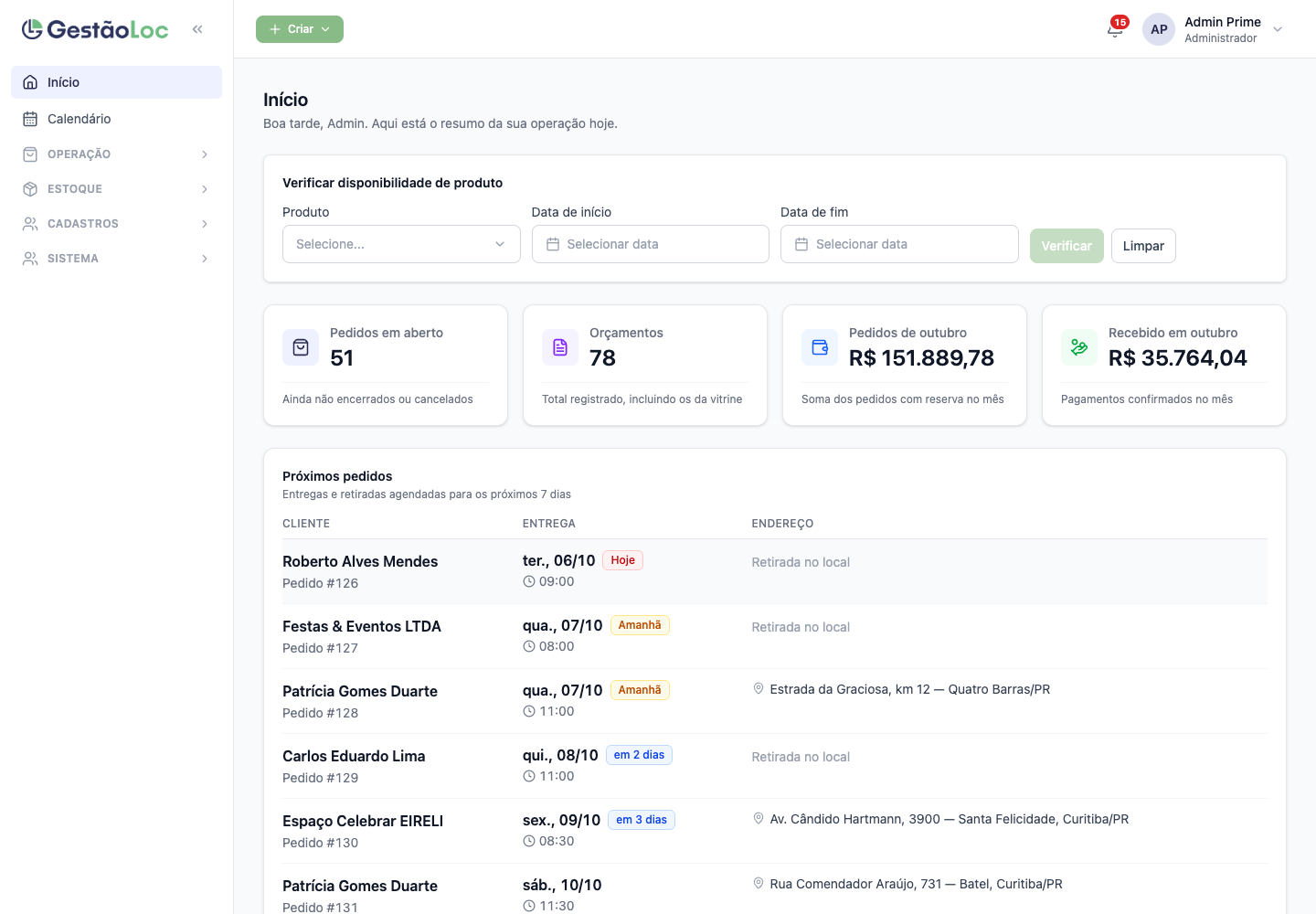The height and width of the screenshot is (914, 1316).
Task: Click Espaço Celebrar EIRELI client name
Action: [363, 821]
